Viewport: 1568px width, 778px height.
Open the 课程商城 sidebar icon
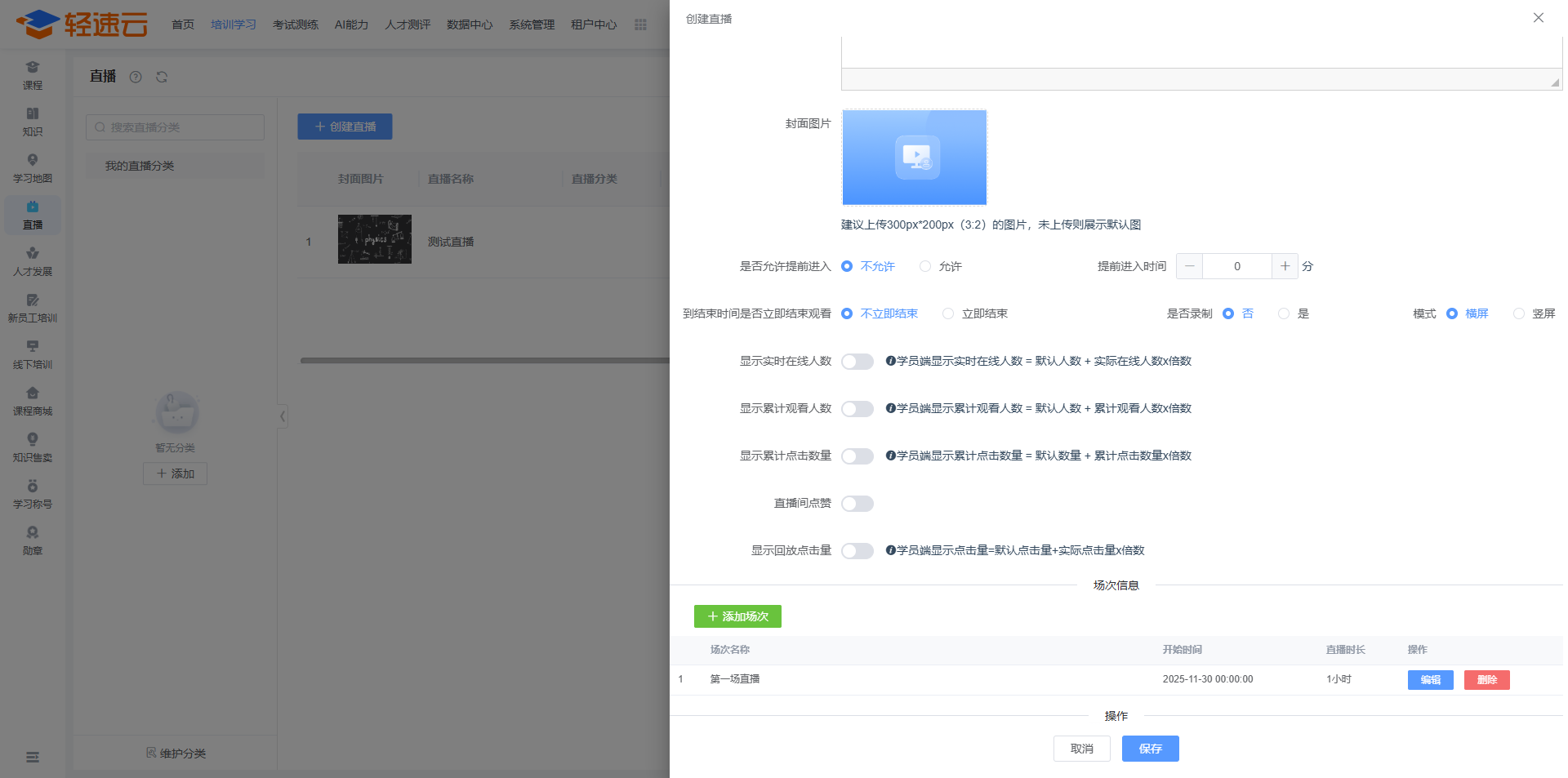pos(33,401)
